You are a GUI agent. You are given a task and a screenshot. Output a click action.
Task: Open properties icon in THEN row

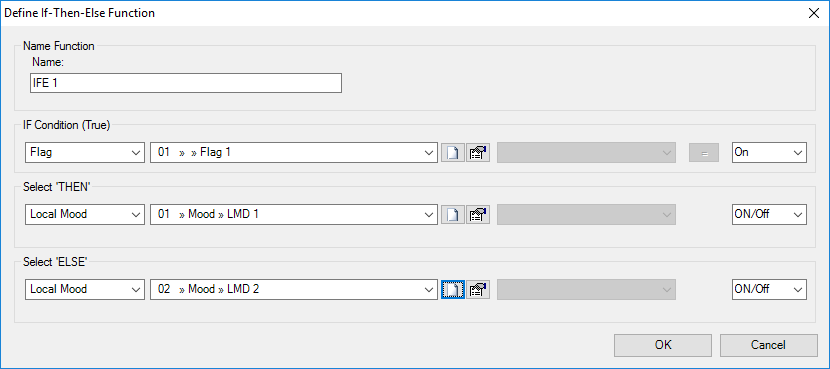[478, 214]
